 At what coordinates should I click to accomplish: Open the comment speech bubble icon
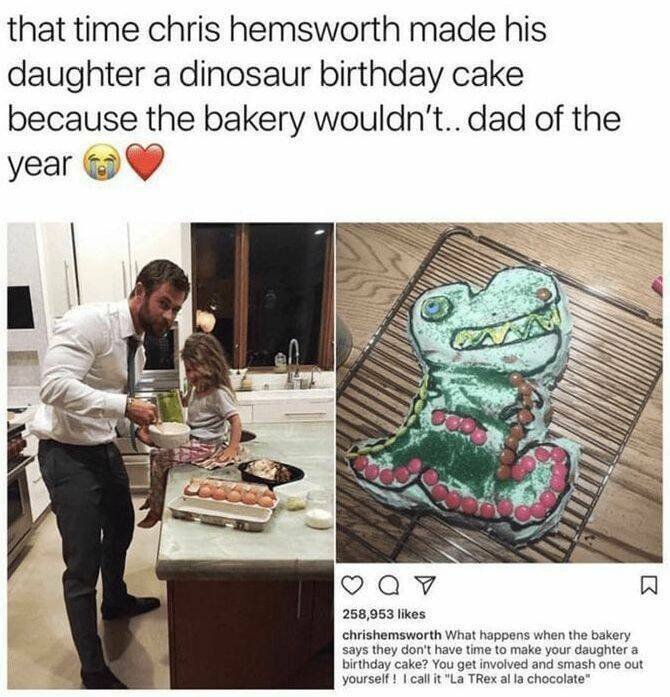tap(387, 586)
